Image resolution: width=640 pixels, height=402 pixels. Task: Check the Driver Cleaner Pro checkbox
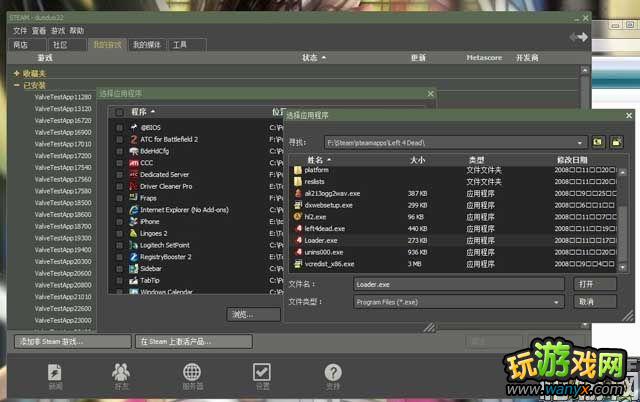click(x=119, y=187)
